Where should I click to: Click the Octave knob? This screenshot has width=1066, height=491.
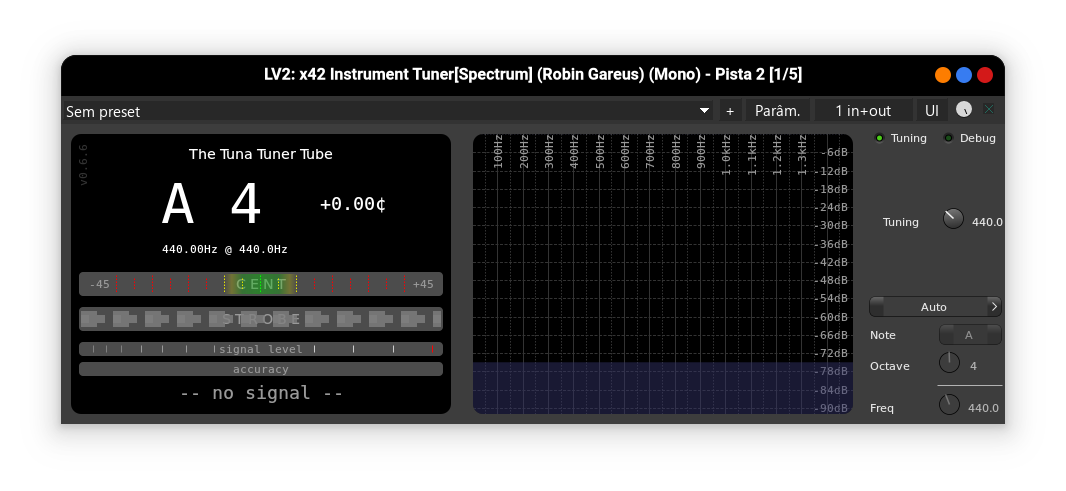[x=949, y=362]
